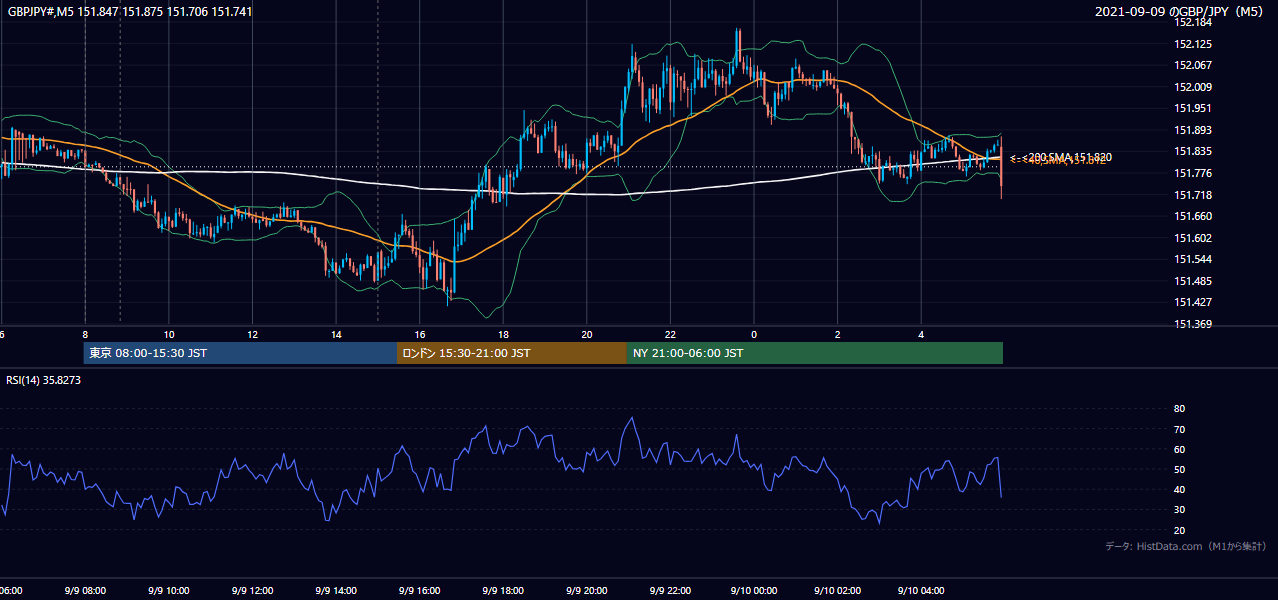Select the ロンドン 15:30-21:00 JST session bar

pyautogui.click(x=512, y=353)
